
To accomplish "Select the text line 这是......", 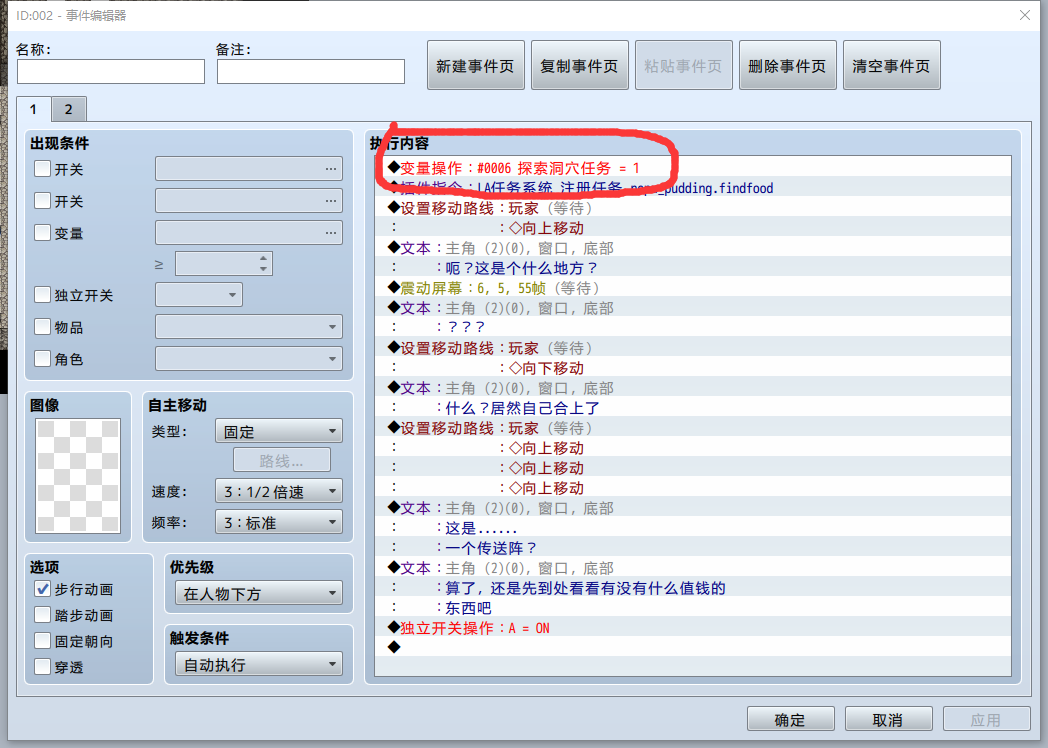I will [692, 528].
